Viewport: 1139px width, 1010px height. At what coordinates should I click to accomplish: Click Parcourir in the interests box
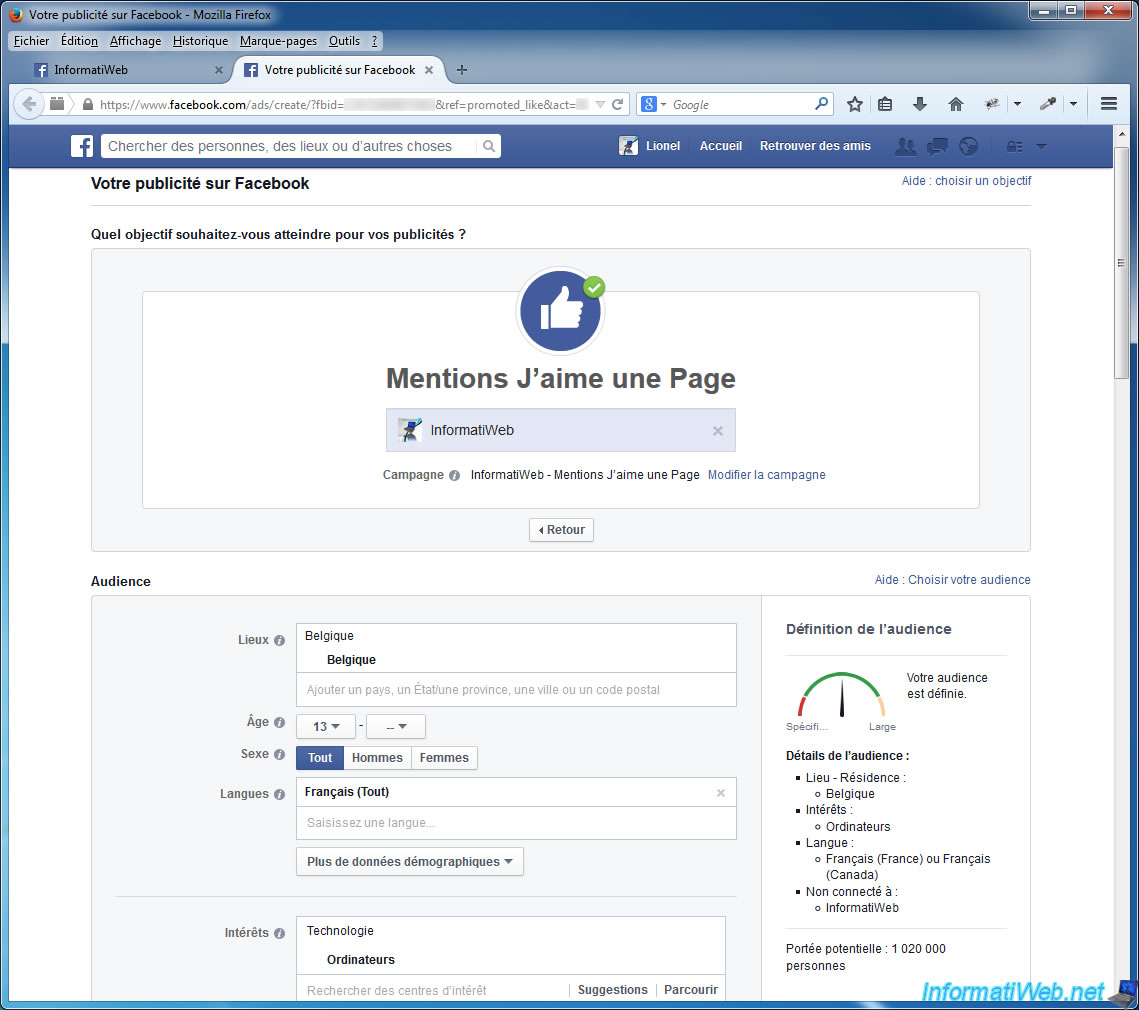pyautogui.click(x=691, y=990)
